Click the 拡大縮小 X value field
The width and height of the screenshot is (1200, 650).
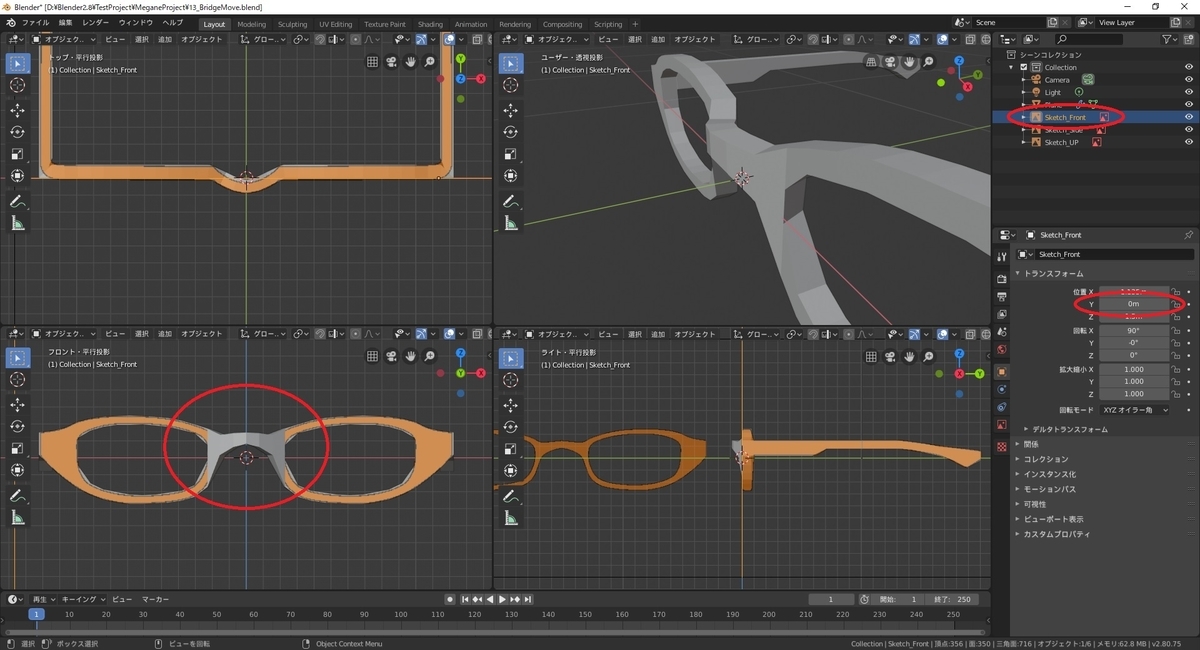tap(1134, 369)
